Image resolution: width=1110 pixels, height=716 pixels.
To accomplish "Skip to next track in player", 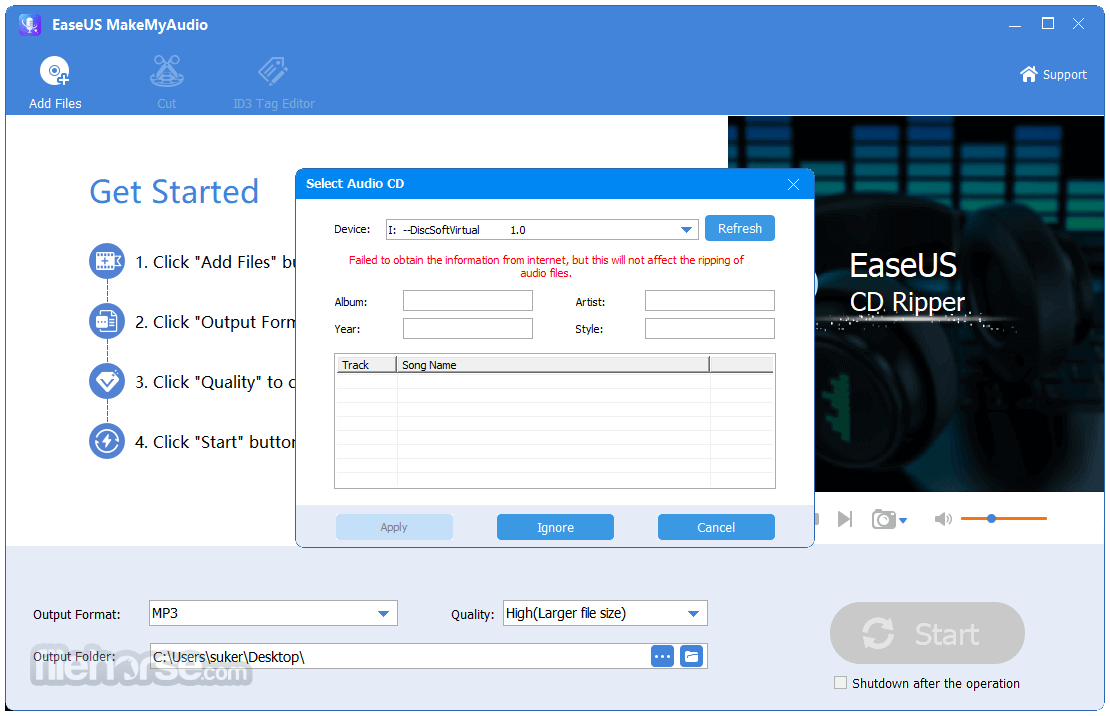I will [x=845, y=519].
